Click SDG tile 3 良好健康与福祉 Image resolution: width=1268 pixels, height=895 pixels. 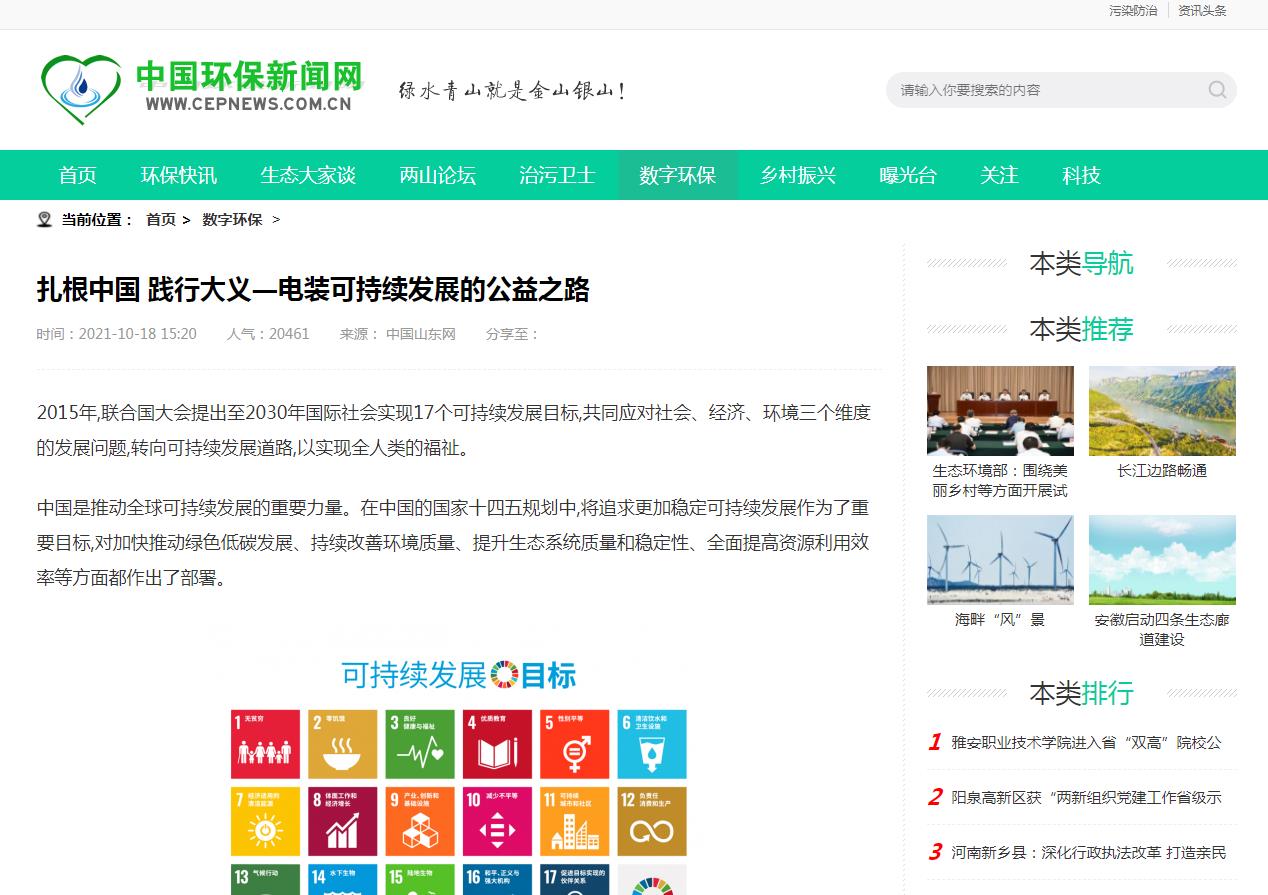coord(420,744)
